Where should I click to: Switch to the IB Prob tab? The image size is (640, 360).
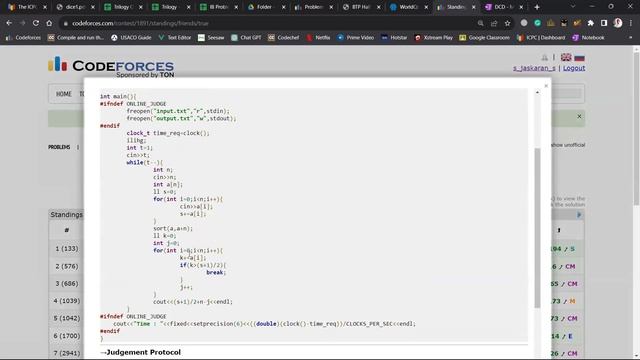(218, 7)
